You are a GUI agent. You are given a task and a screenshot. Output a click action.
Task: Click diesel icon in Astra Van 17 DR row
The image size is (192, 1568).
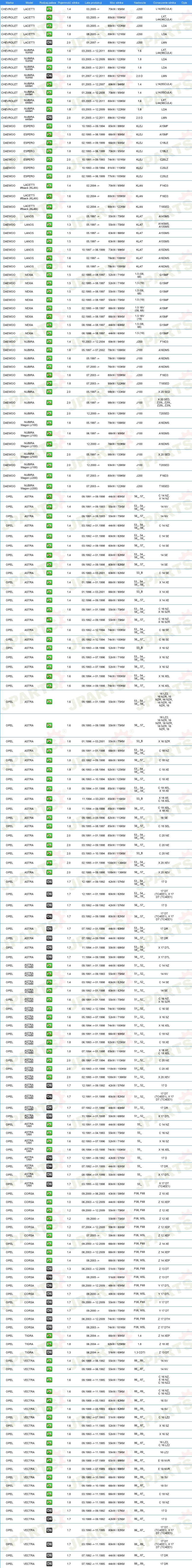[x=49, y=1167]
